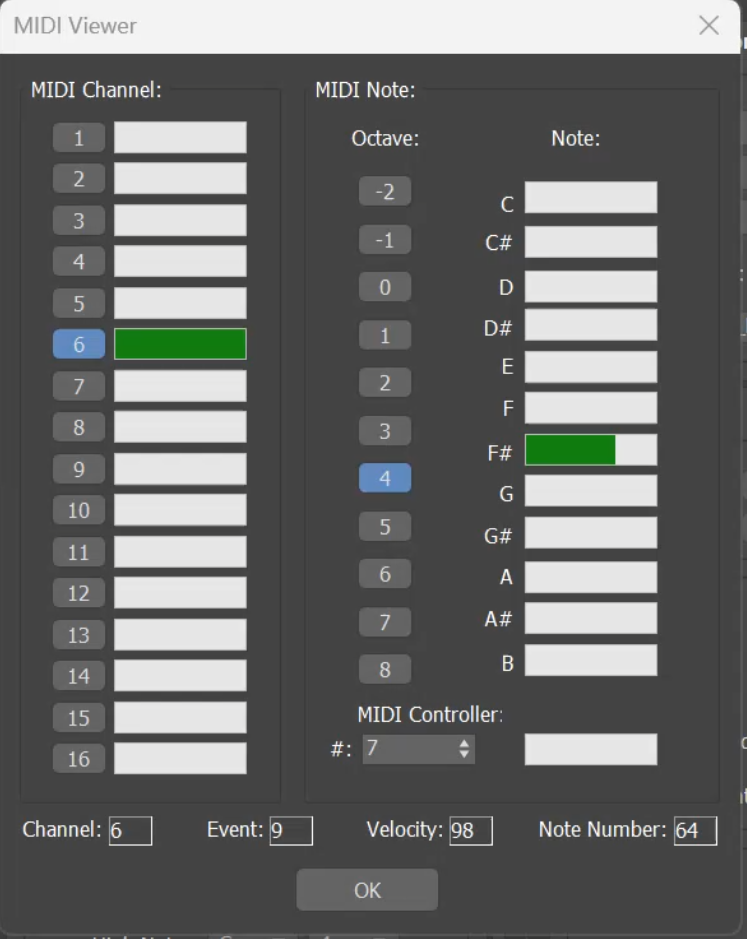Close the MIDI Viewer dialog

(x=709, y=26)
